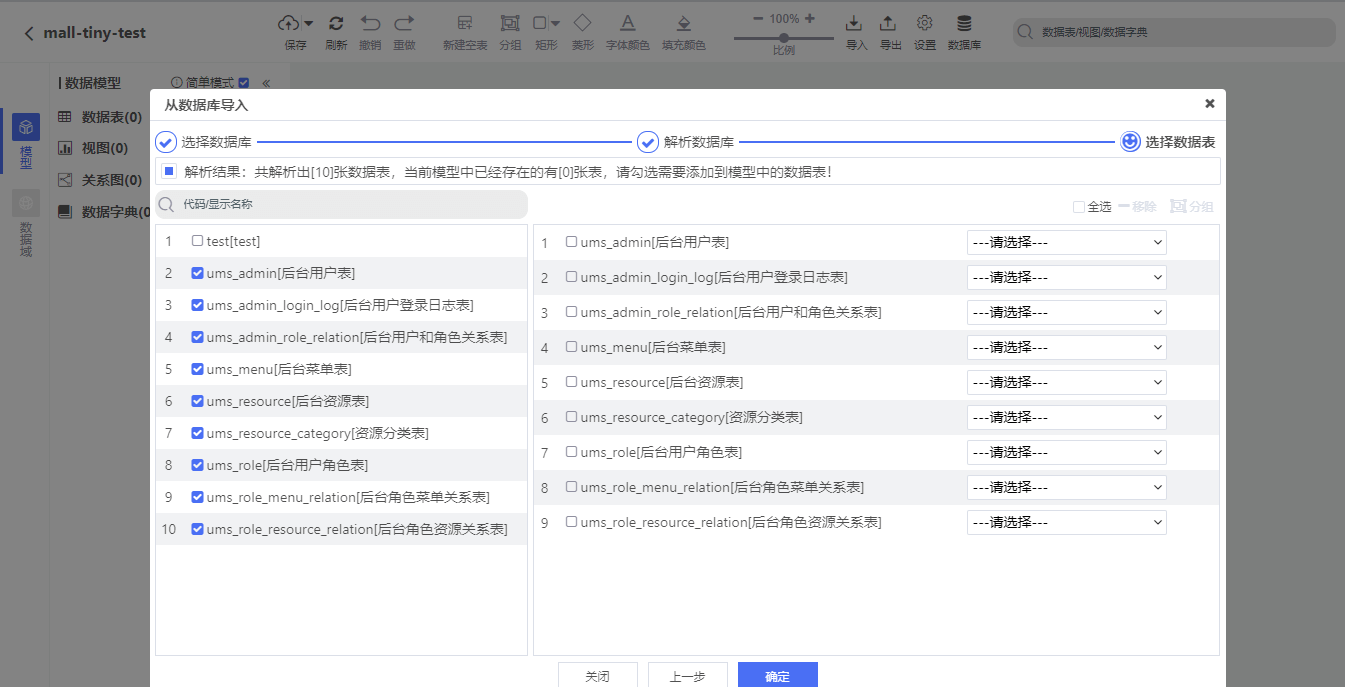
Task: Click the 上一步 previous step button
Action: (x=687, y=675)
